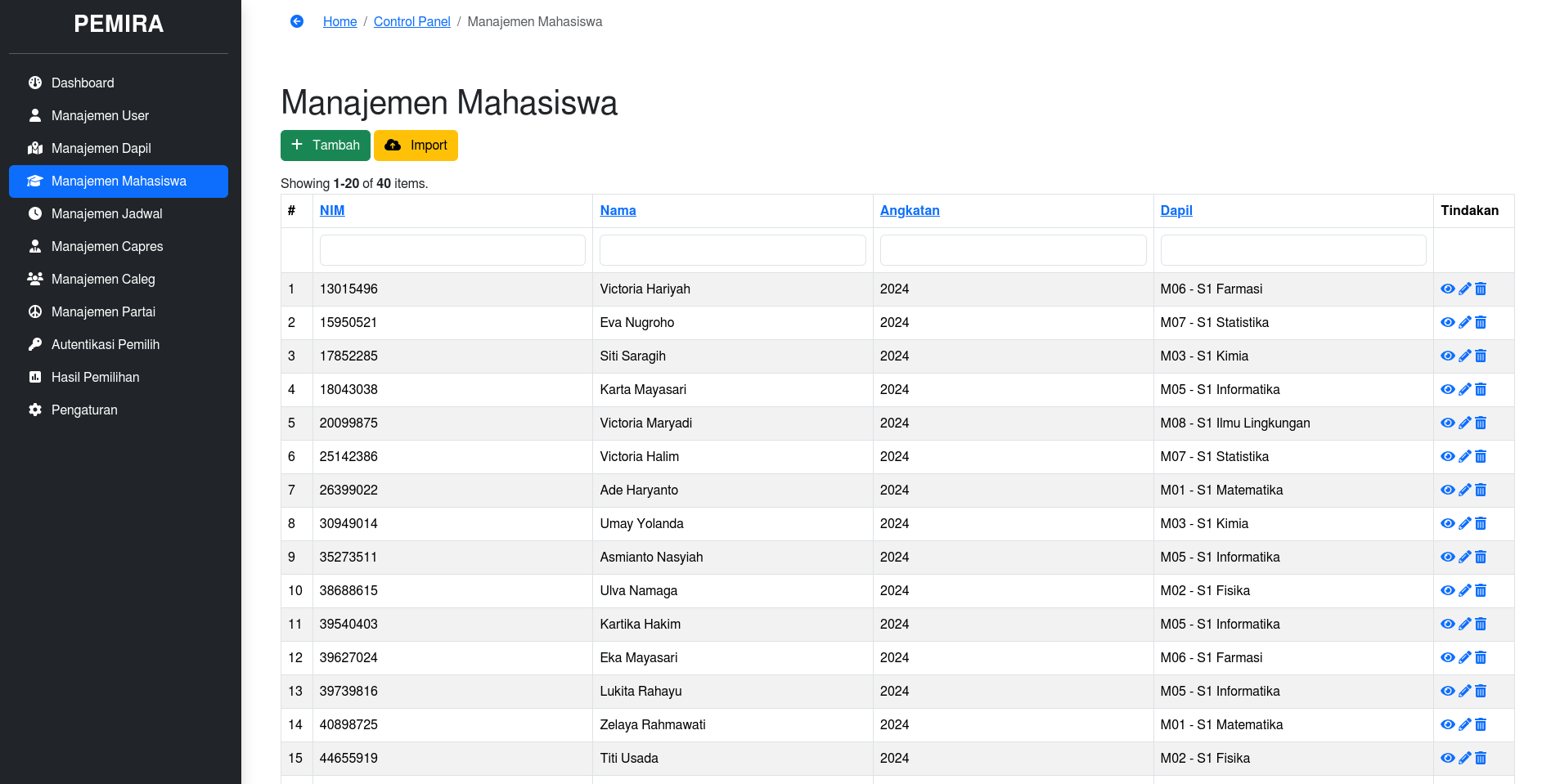The width and height of the screenshot is (1551, 784).
Task: Open Hasil Pemilihan in sidebar
Action: click(x=95, y=377)
